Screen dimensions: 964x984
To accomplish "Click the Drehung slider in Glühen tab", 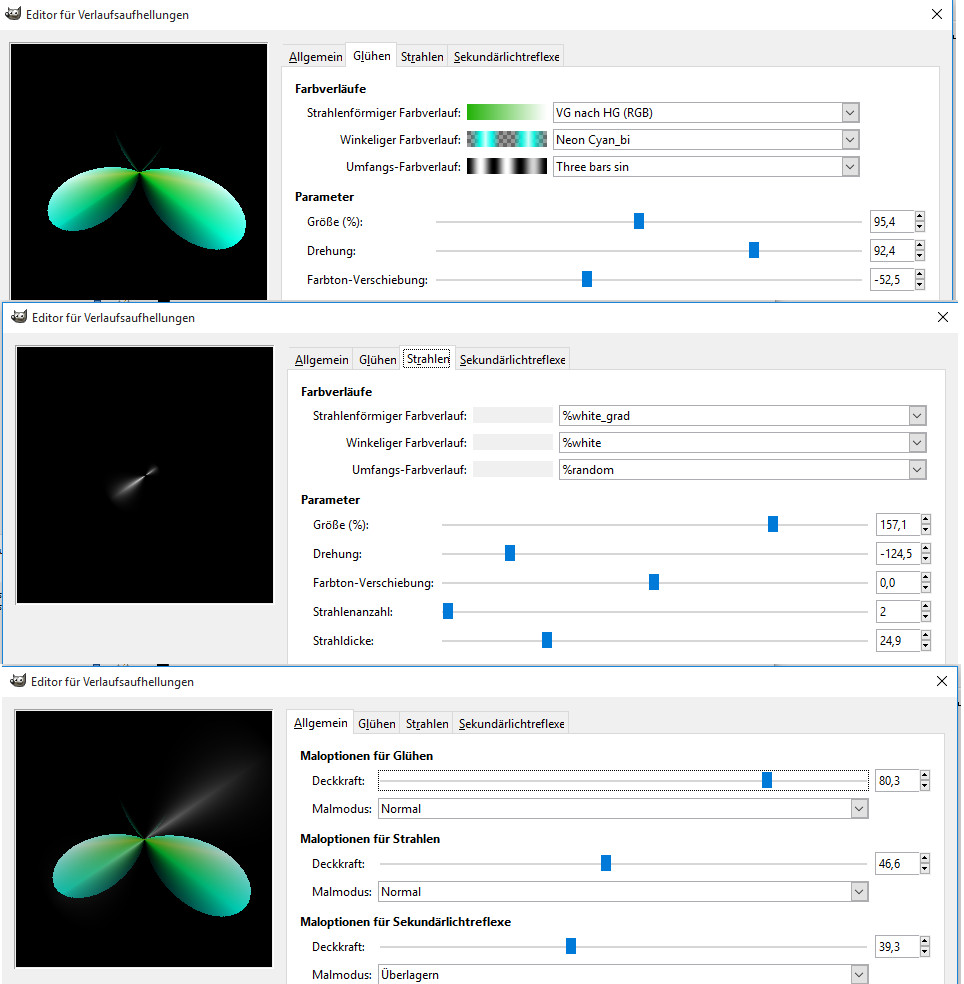I will click(754, 250).
